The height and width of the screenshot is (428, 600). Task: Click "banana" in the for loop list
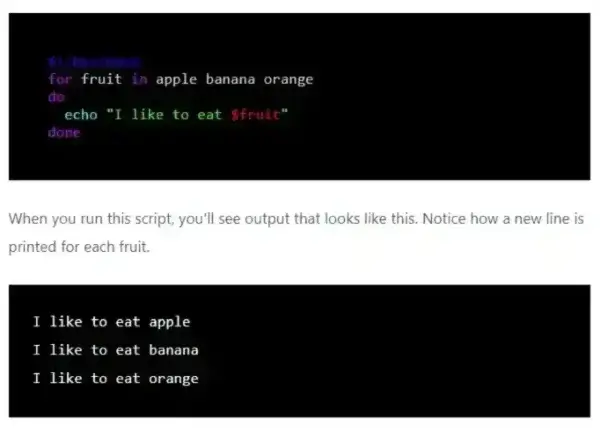[x=231, y=79]
